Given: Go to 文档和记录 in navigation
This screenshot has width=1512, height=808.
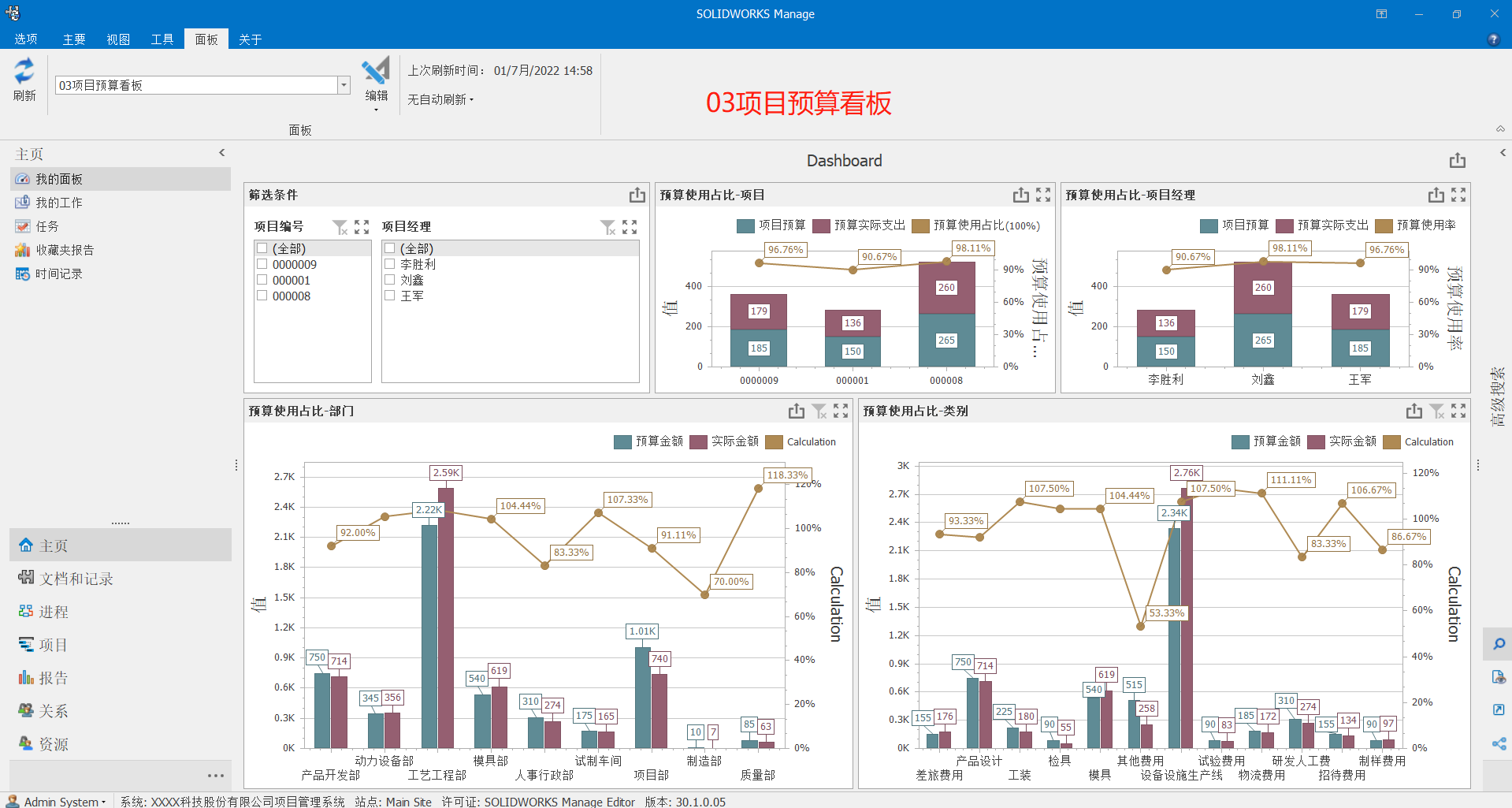Looking at the screenshot, I should [x=76, y=579].
